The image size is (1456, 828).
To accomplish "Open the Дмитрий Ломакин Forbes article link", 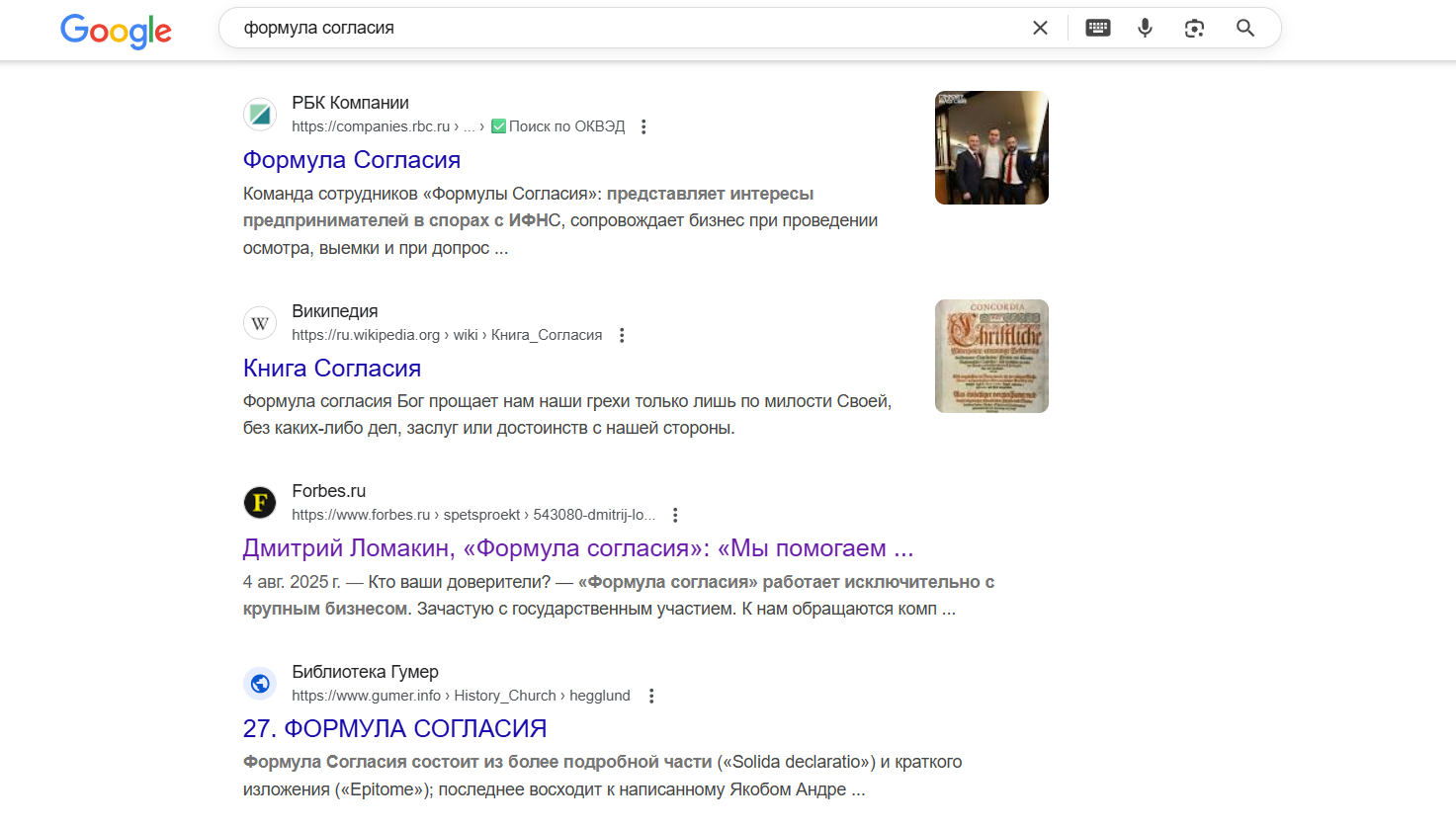I will pos(578,548).
